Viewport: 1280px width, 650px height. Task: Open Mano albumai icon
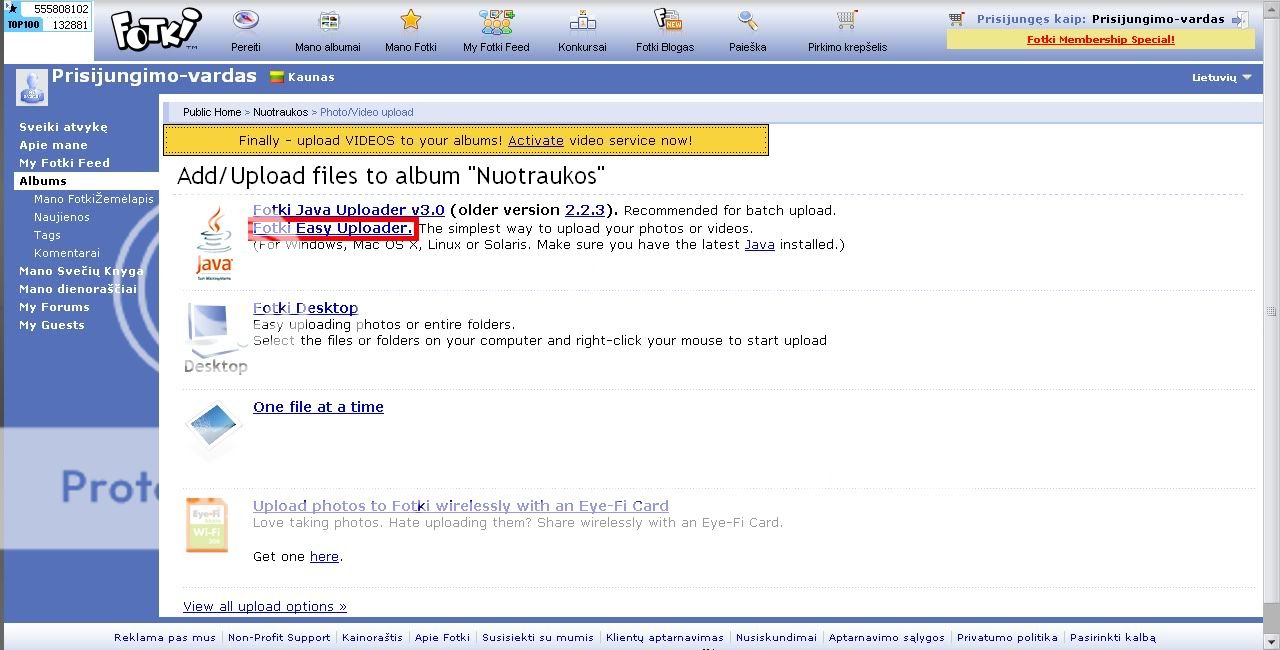click(328, 20)
